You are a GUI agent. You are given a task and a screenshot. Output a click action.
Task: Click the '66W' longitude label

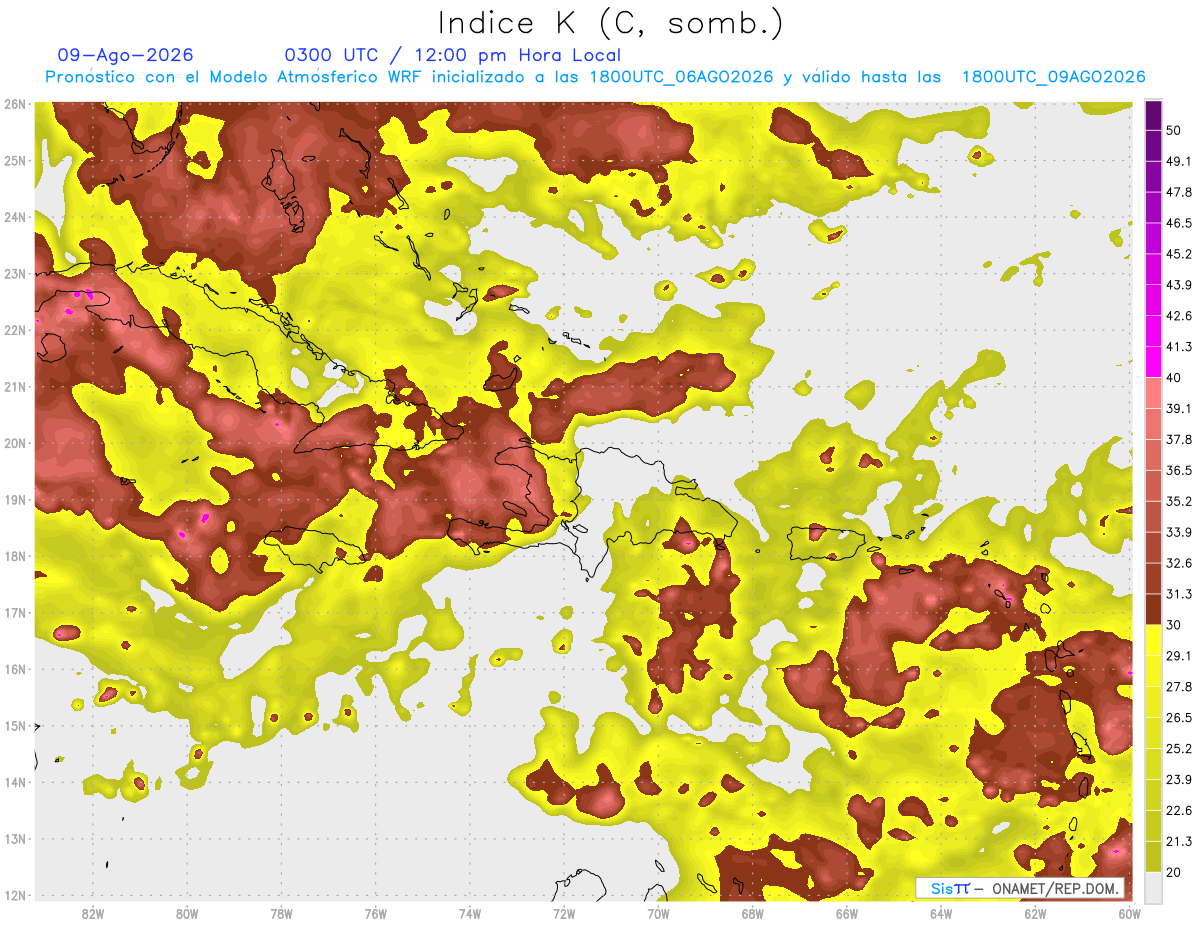click(847, 914)
